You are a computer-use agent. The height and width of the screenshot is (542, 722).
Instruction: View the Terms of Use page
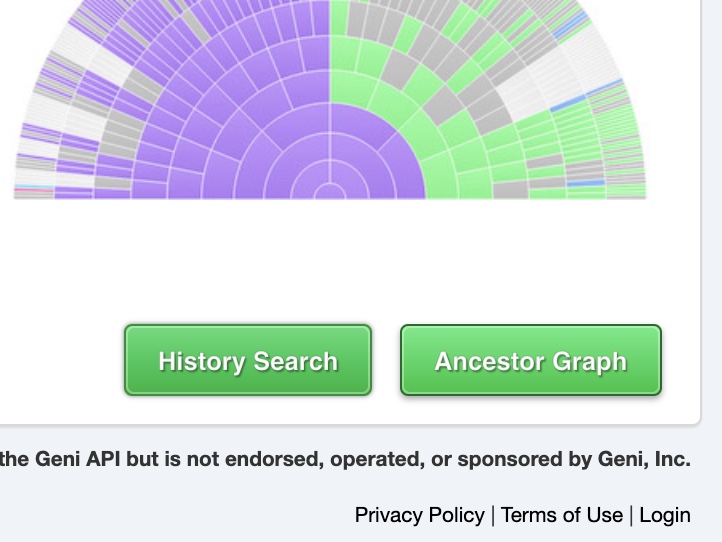click(562, 515)
